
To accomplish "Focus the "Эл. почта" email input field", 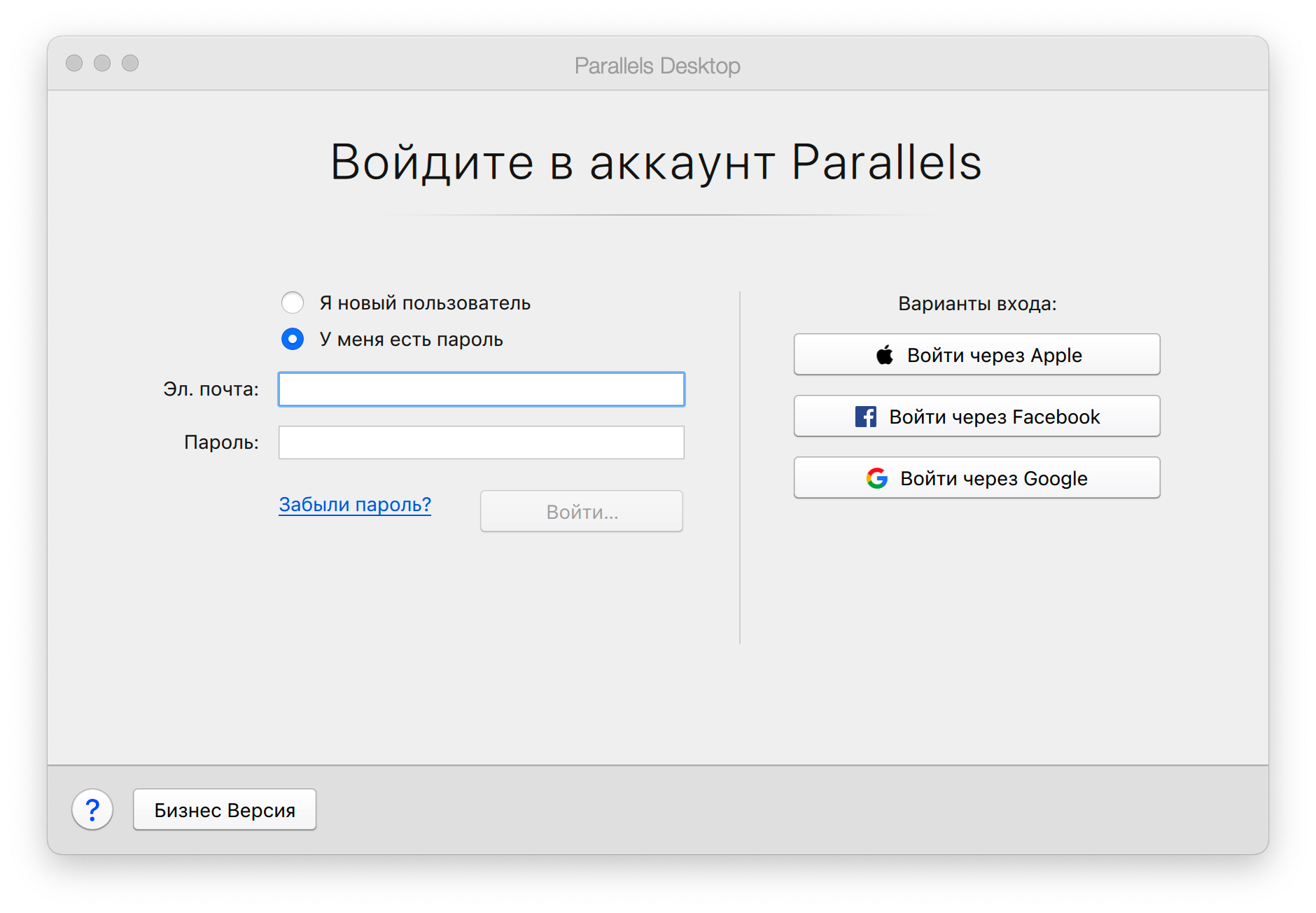I will coord(481,389).
